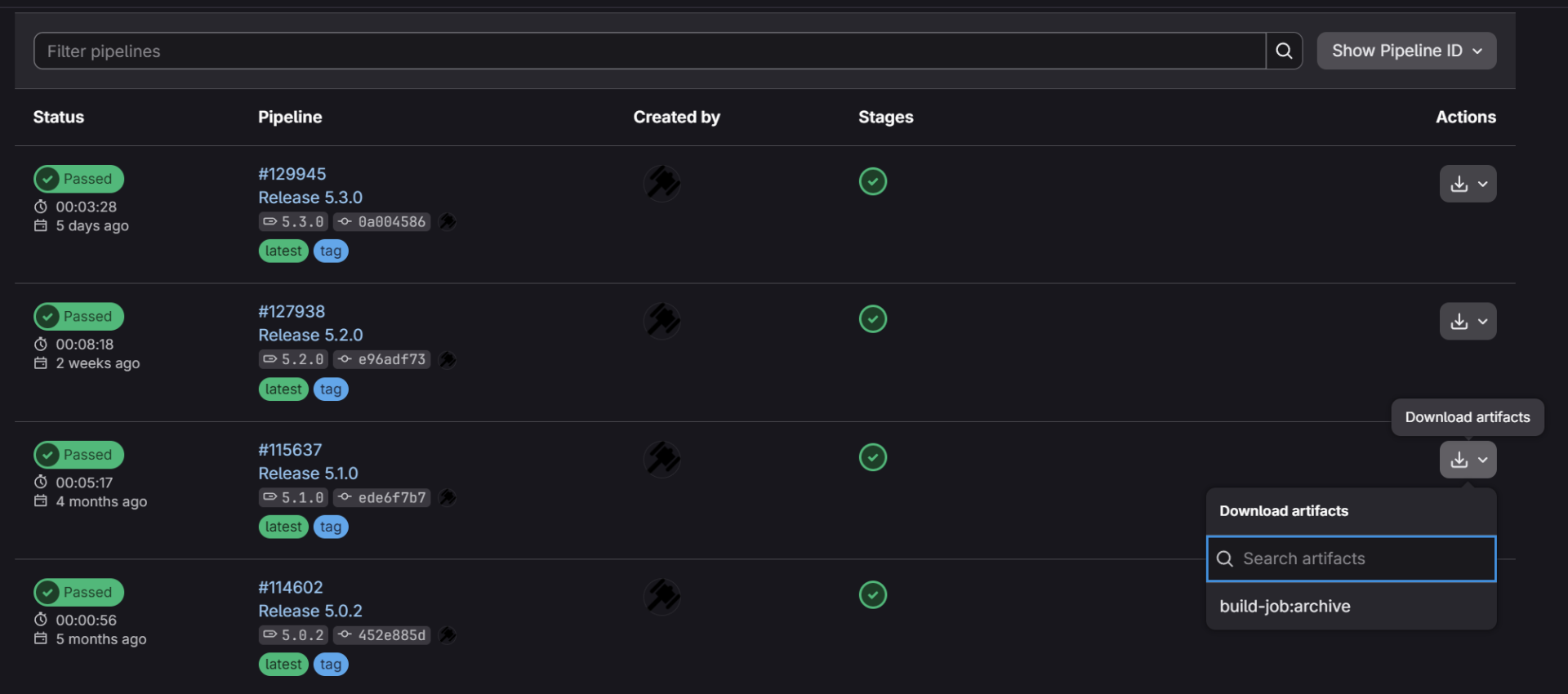Click the blue tag badge on Release 5.0.2
1568x694 pixels.
click(x=331, y=665)
